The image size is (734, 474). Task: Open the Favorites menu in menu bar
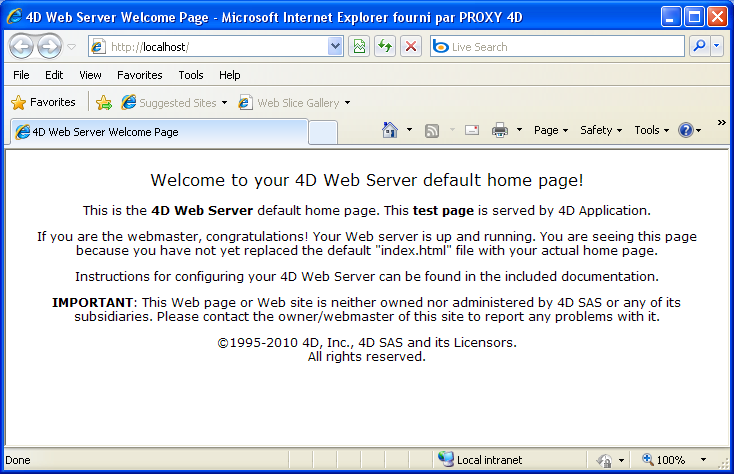pos(139,75)
